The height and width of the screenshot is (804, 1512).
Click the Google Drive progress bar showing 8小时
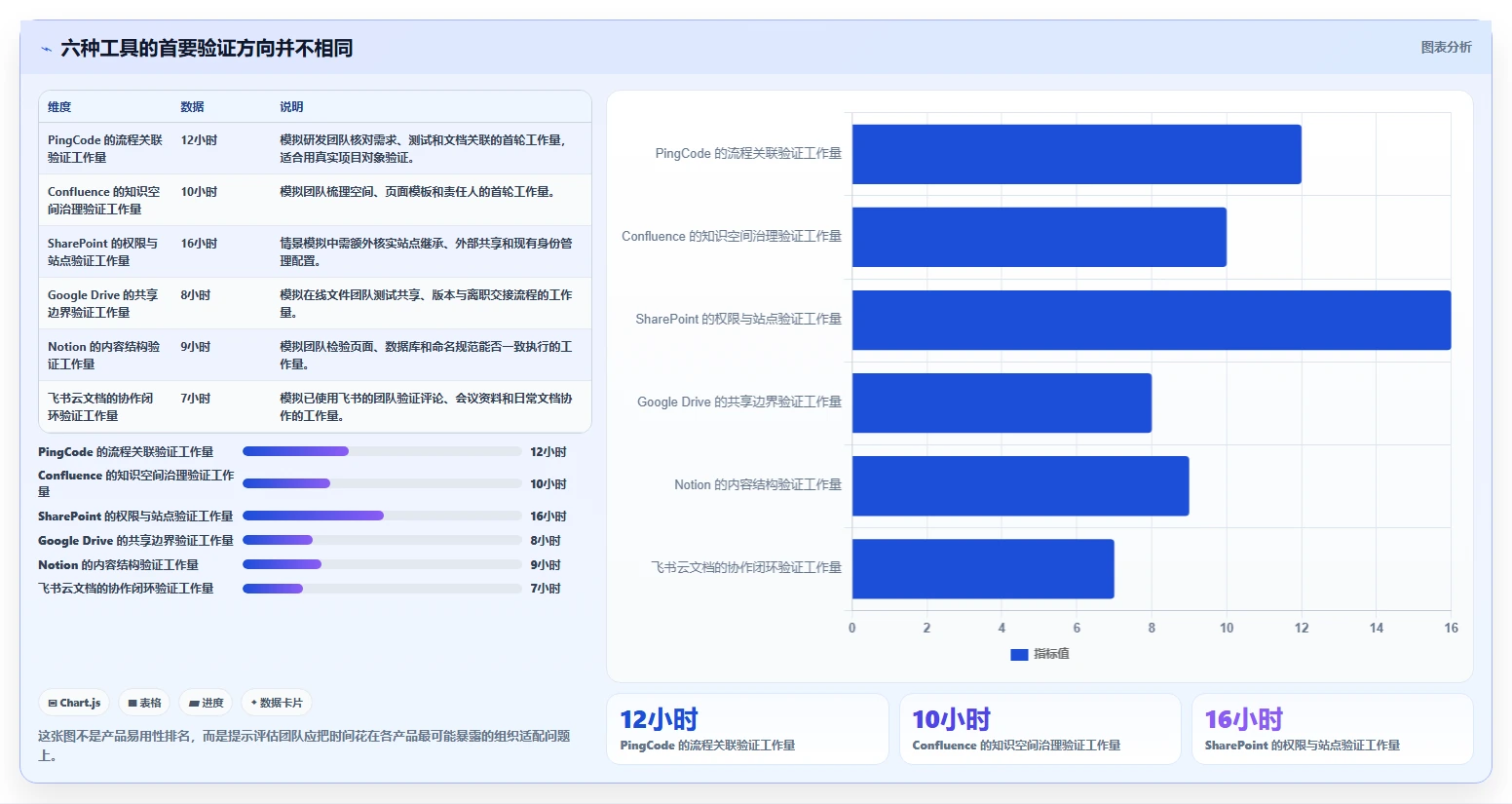(x=382, y=540)
